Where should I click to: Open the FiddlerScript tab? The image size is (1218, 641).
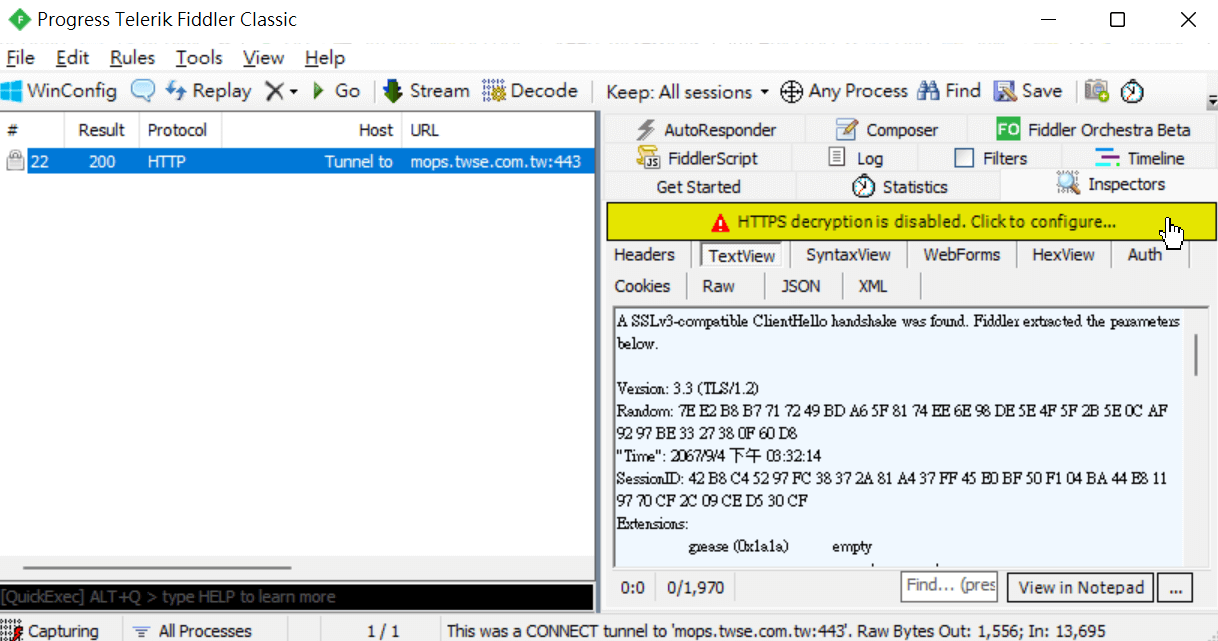click(x=698, y=158)
